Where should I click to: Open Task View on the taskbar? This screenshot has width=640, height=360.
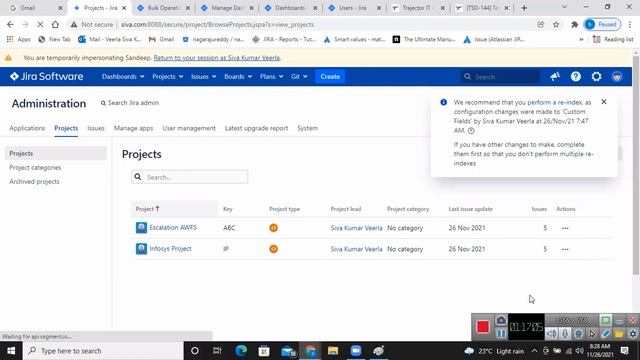click(217, 351)
